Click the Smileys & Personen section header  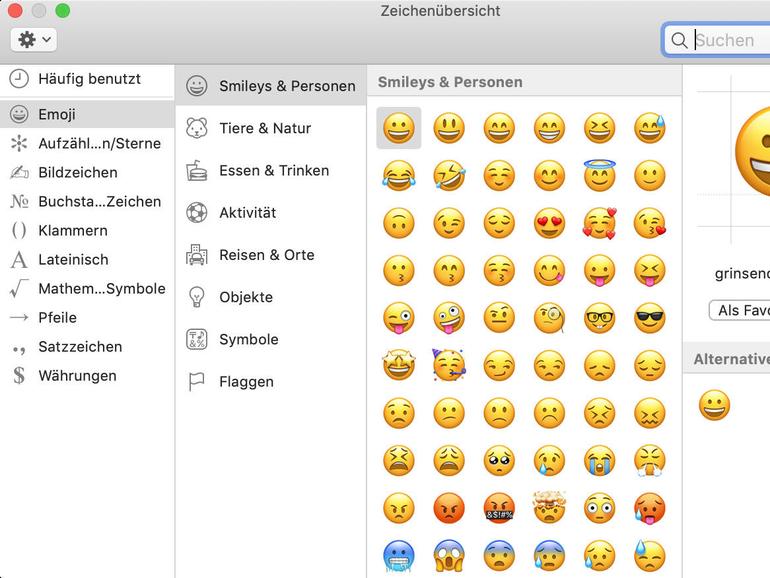(524, 82)
